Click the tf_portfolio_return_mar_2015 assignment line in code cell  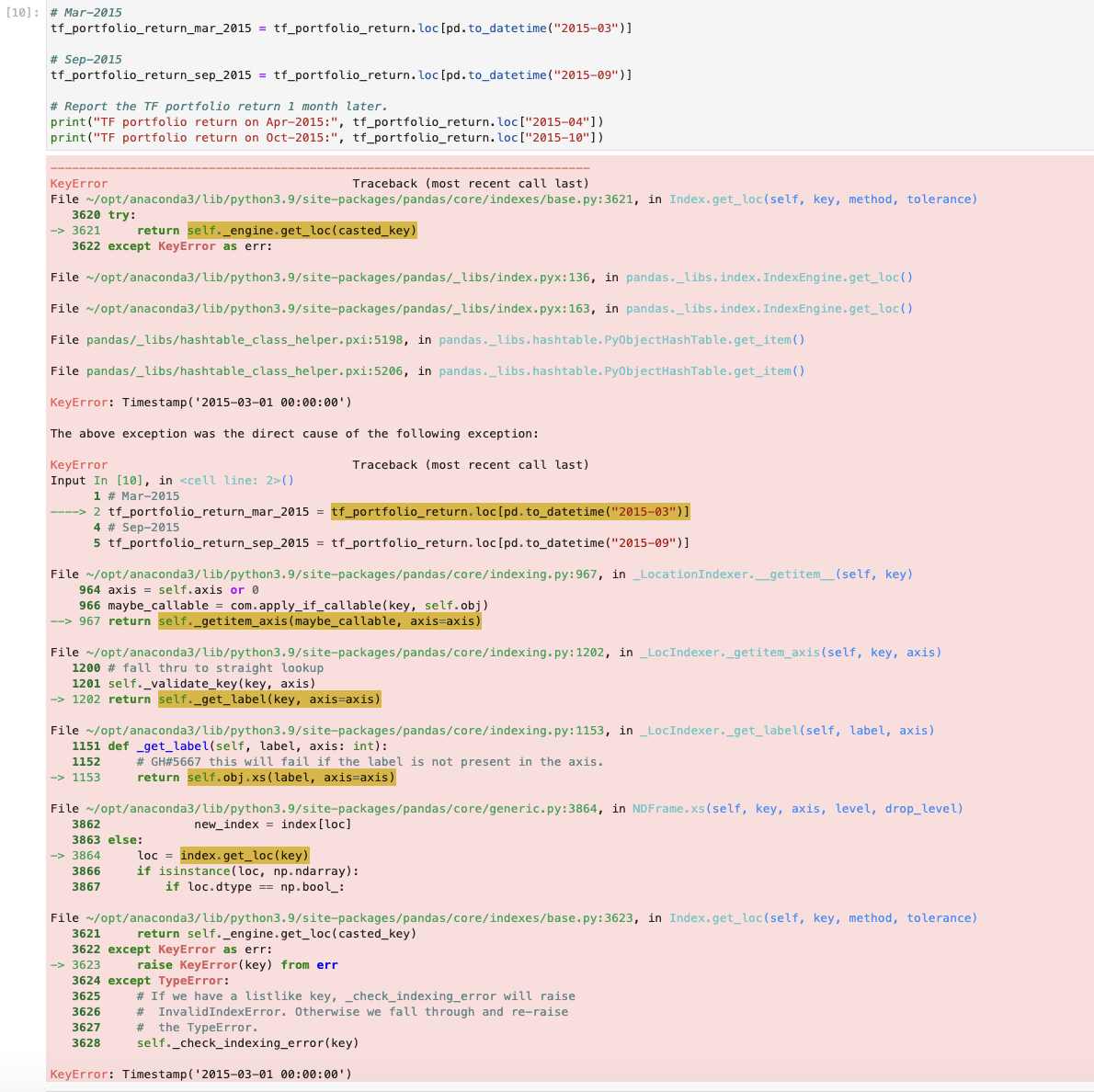coord(341,28)
